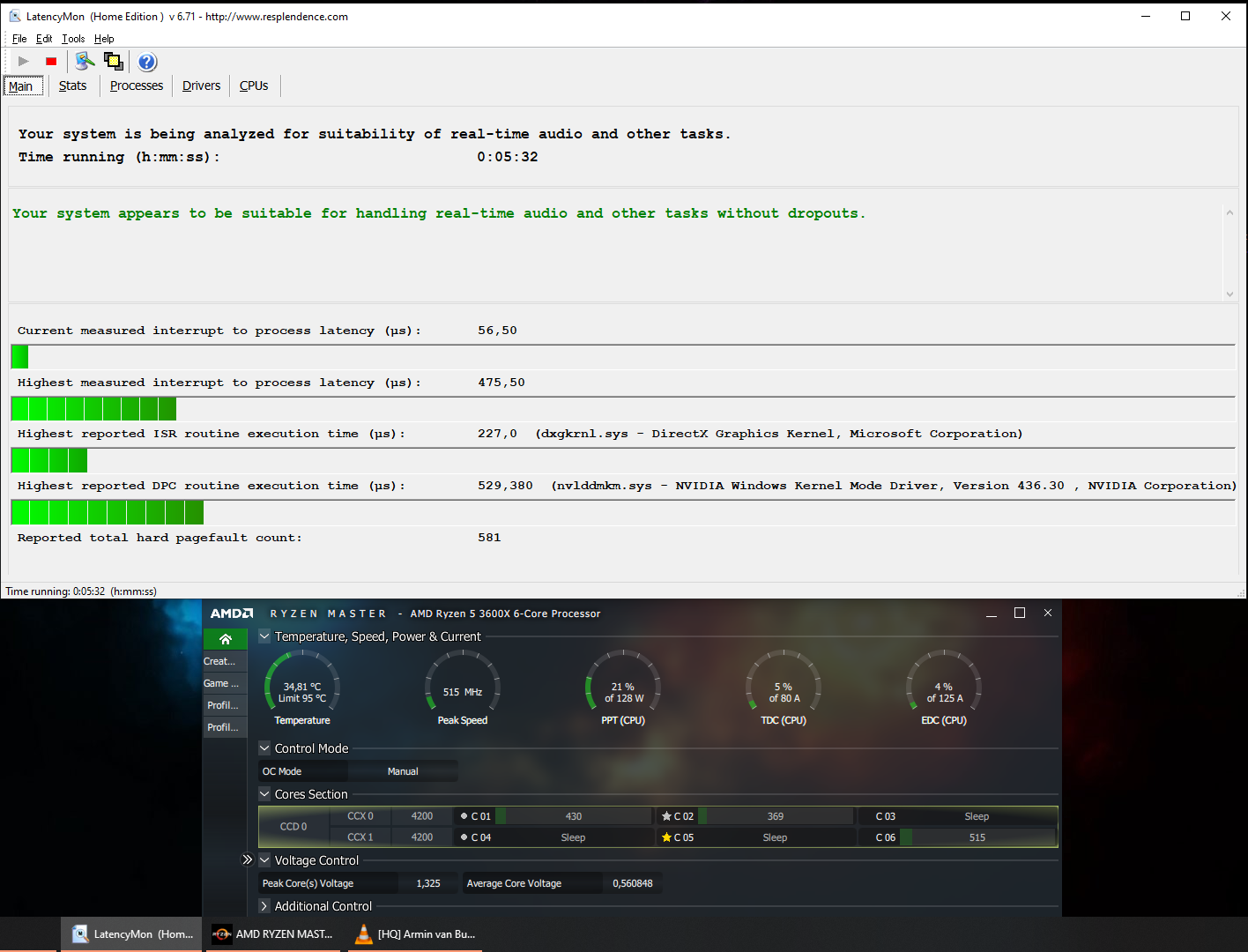
Task: Click the TDC (CPU) gauge
Action: point(784,688)
